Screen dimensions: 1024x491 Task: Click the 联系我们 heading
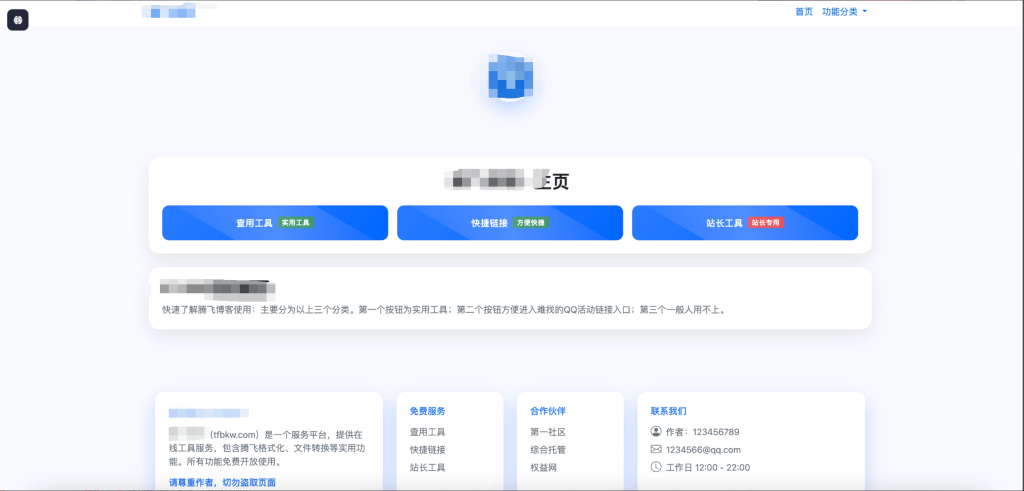pyautogui.click(x=669, y=411)
